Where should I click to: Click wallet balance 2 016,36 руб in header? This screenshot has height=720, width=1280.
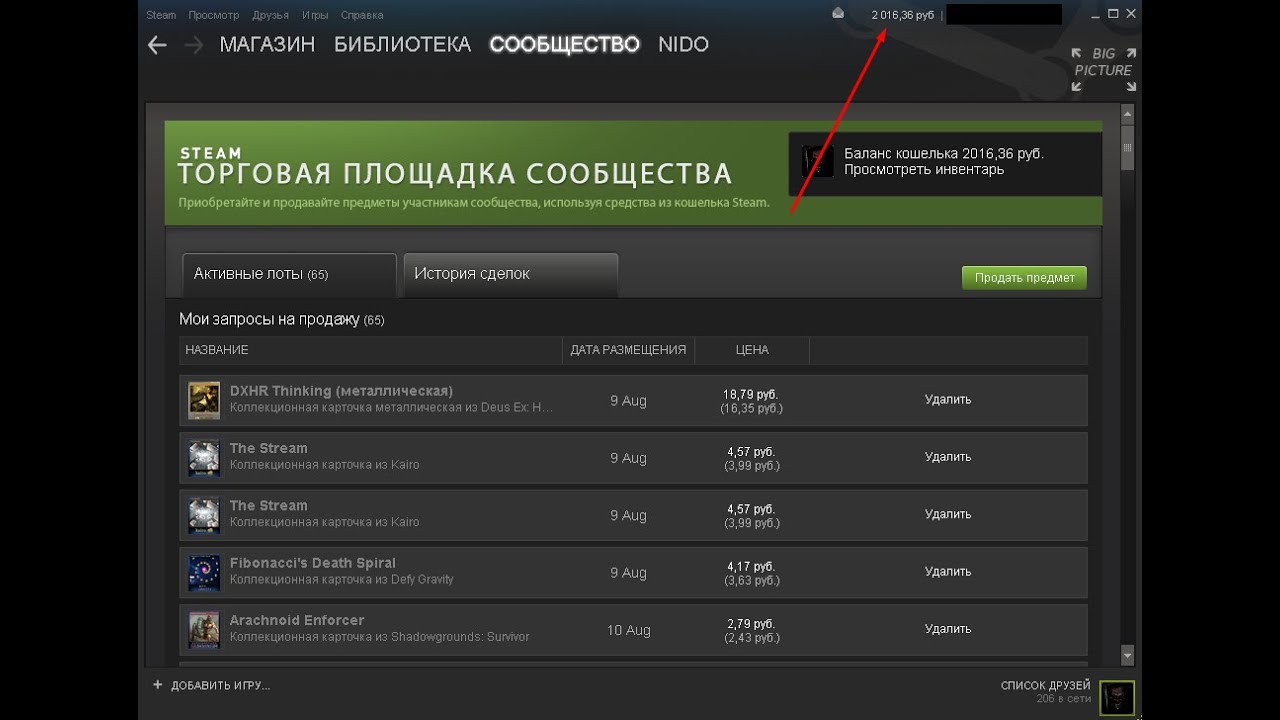[x=902, y=15]
